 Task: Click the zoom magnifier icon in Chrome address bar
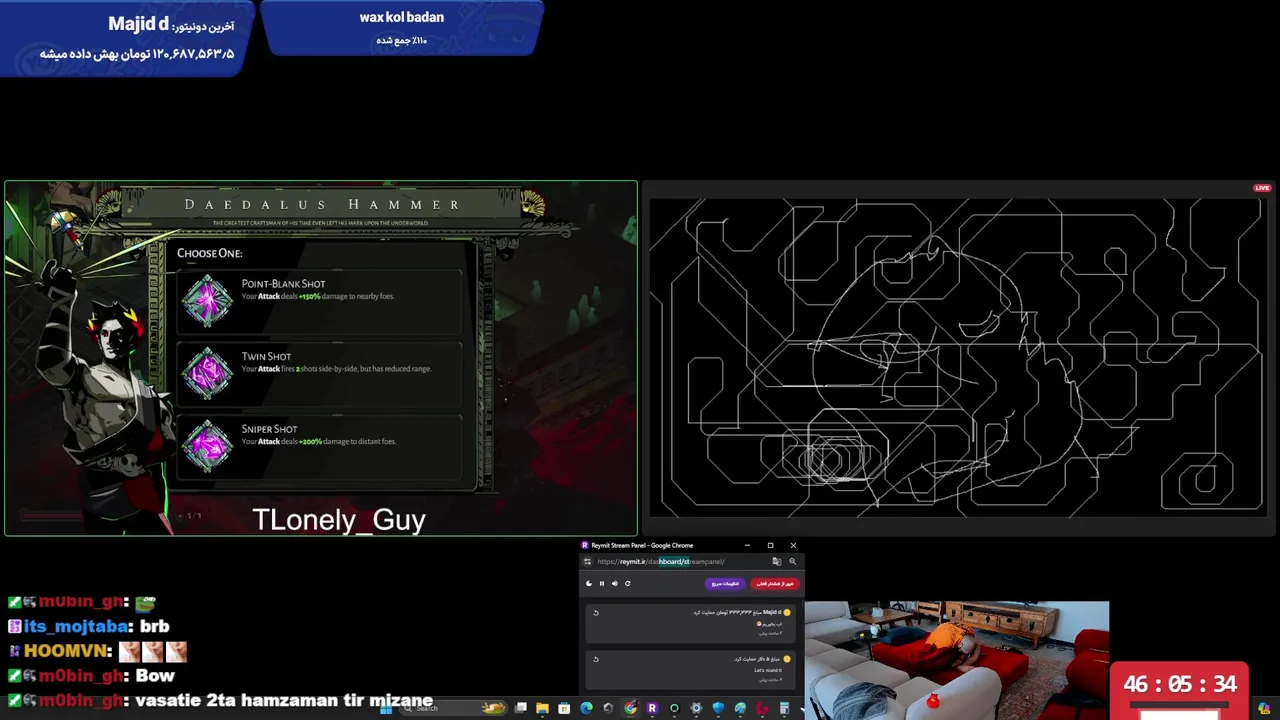point(793,561)
